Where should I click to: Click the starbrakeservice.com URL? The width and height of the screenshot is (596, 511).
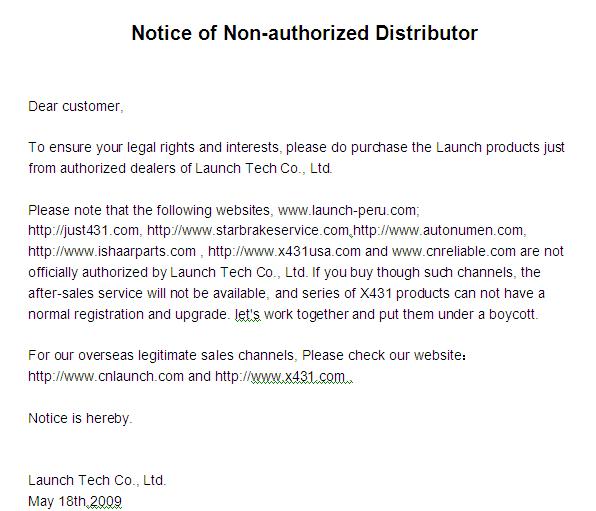(x=248, y=230)
